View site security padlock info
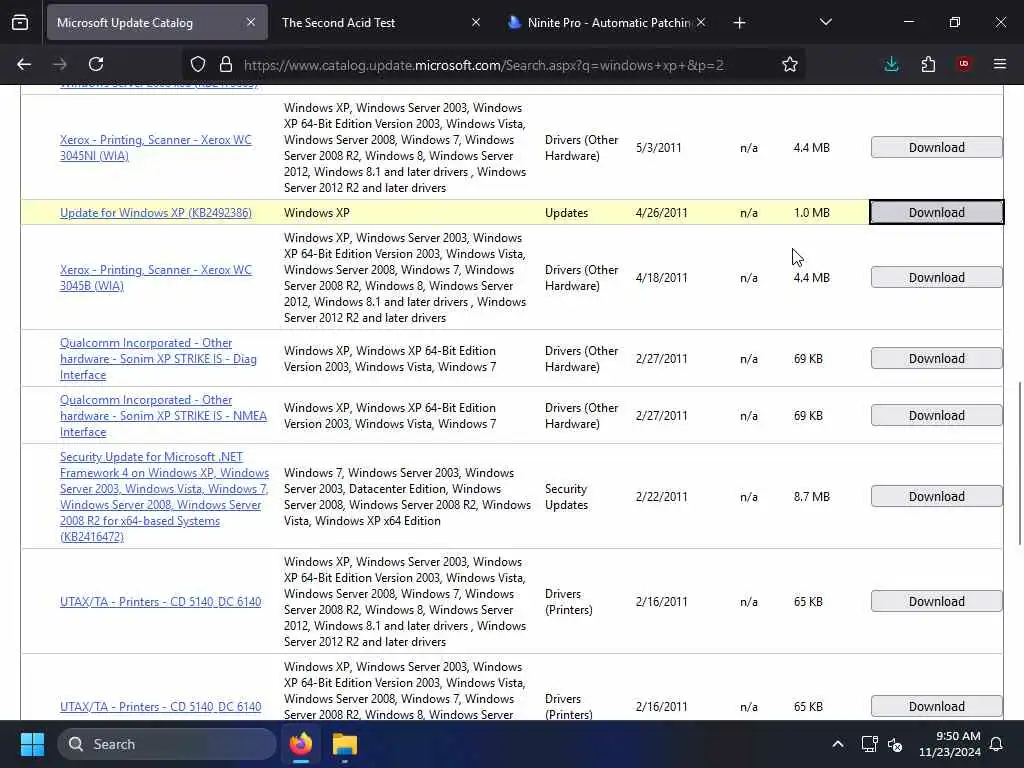Screen dimensions: 1024x768 click(x=226, y=64)
